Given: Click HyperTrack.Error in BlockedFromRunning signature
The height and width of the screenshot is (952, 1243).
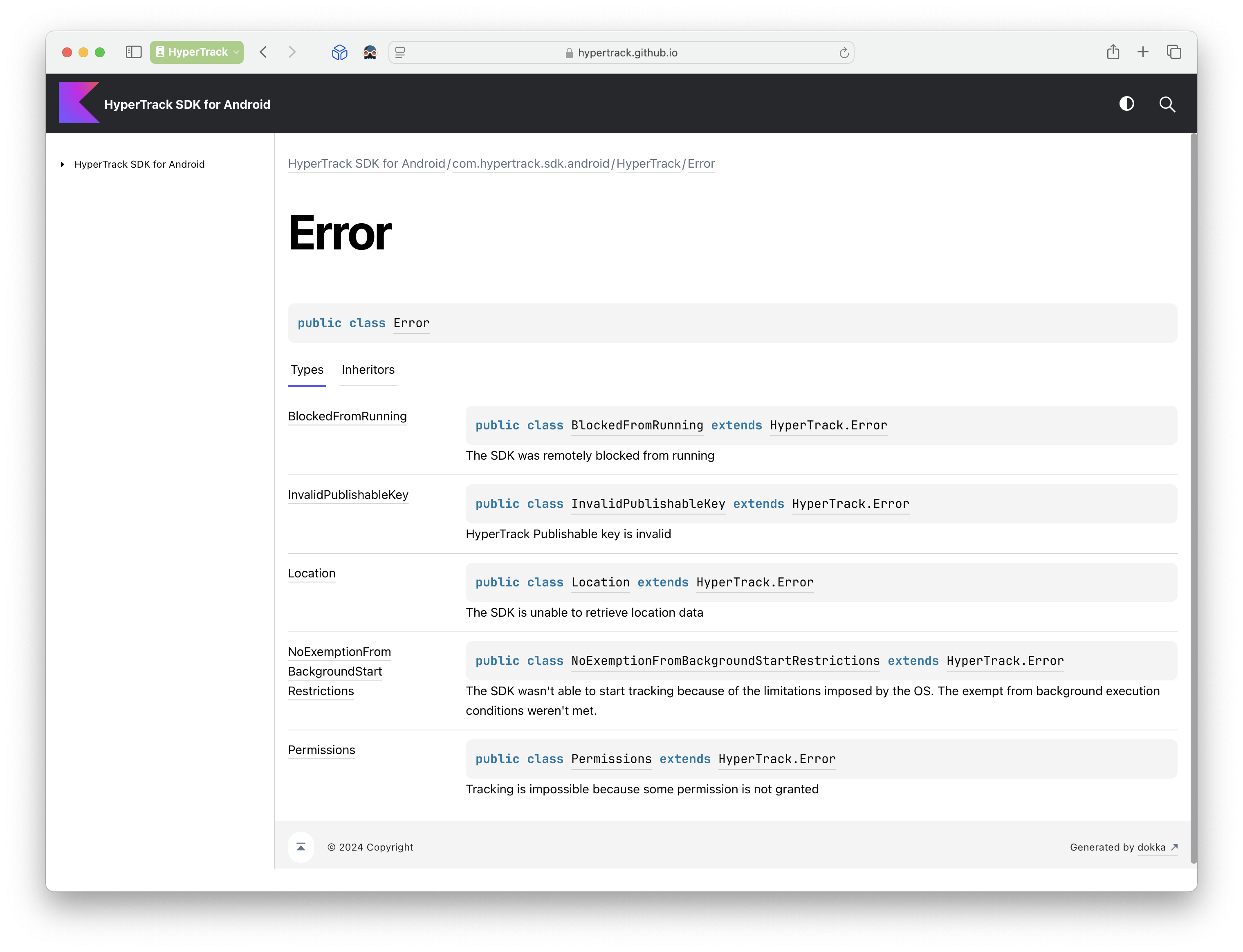Looking at the screenshot, I should pyautogui.click(x=828, y=426).
